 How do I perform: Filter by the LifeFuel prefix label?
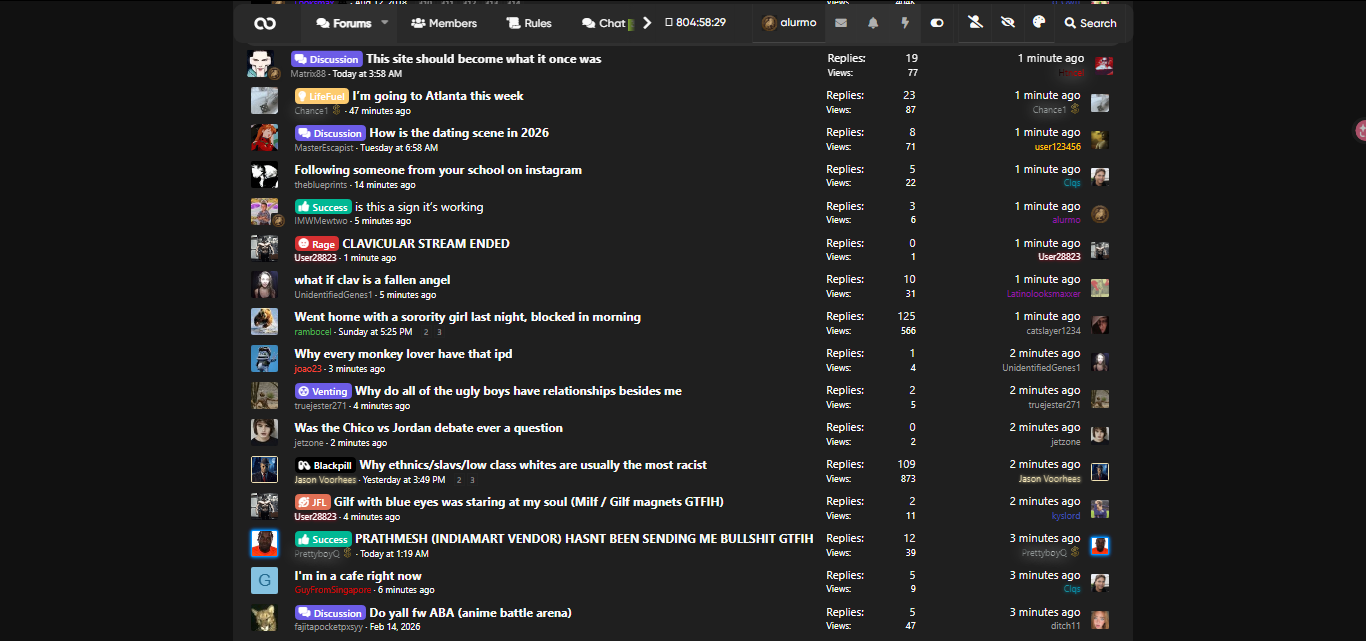(x=321, y=96)
